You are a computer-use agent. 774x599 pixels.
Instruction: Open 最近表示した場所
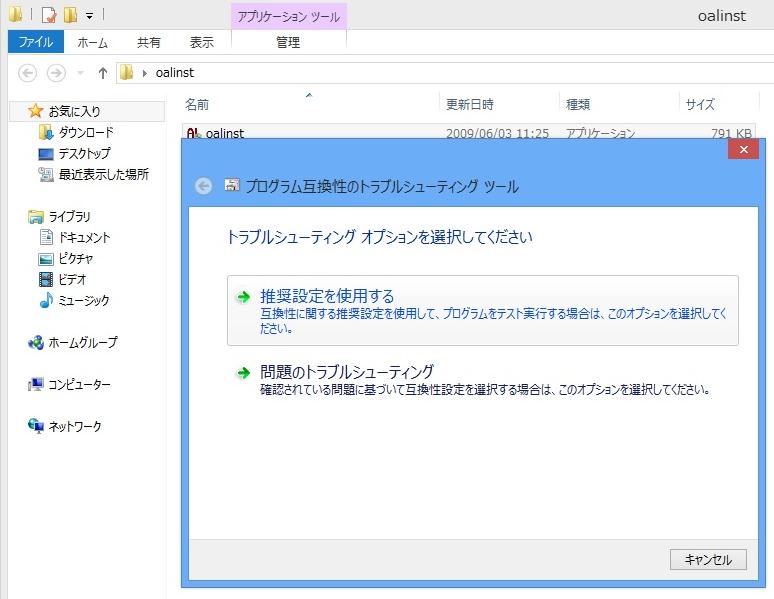click(104, 174)
